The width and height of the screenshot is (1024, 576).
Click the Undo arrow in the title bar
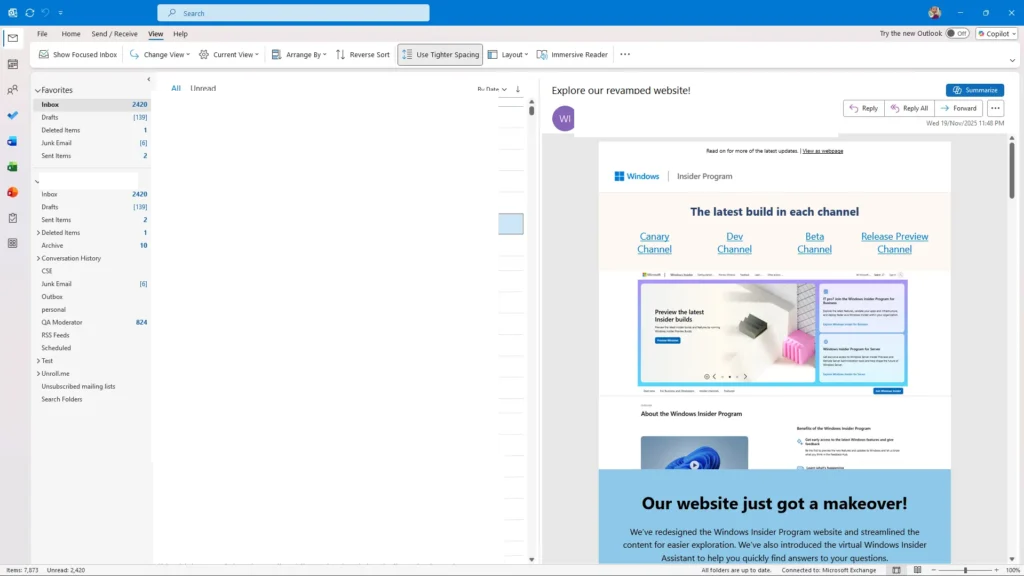coord(45,12)
